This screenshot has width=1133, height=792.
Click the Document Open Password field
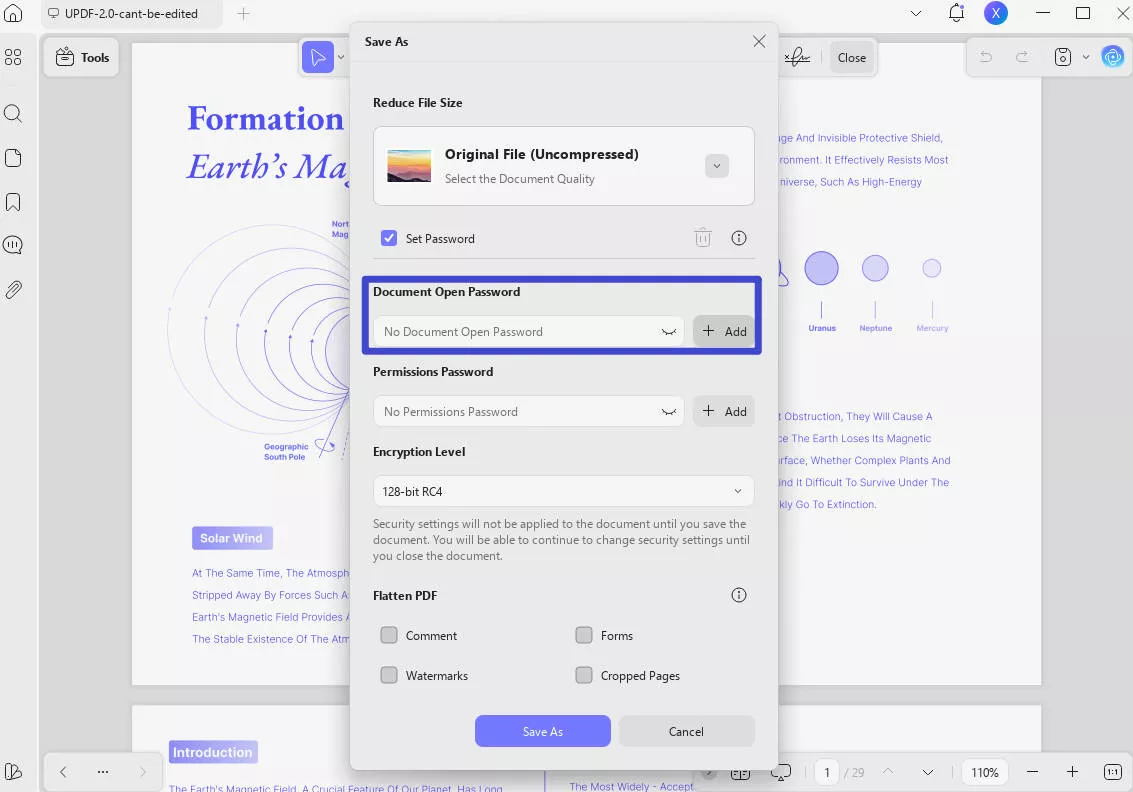click(528, 332)
